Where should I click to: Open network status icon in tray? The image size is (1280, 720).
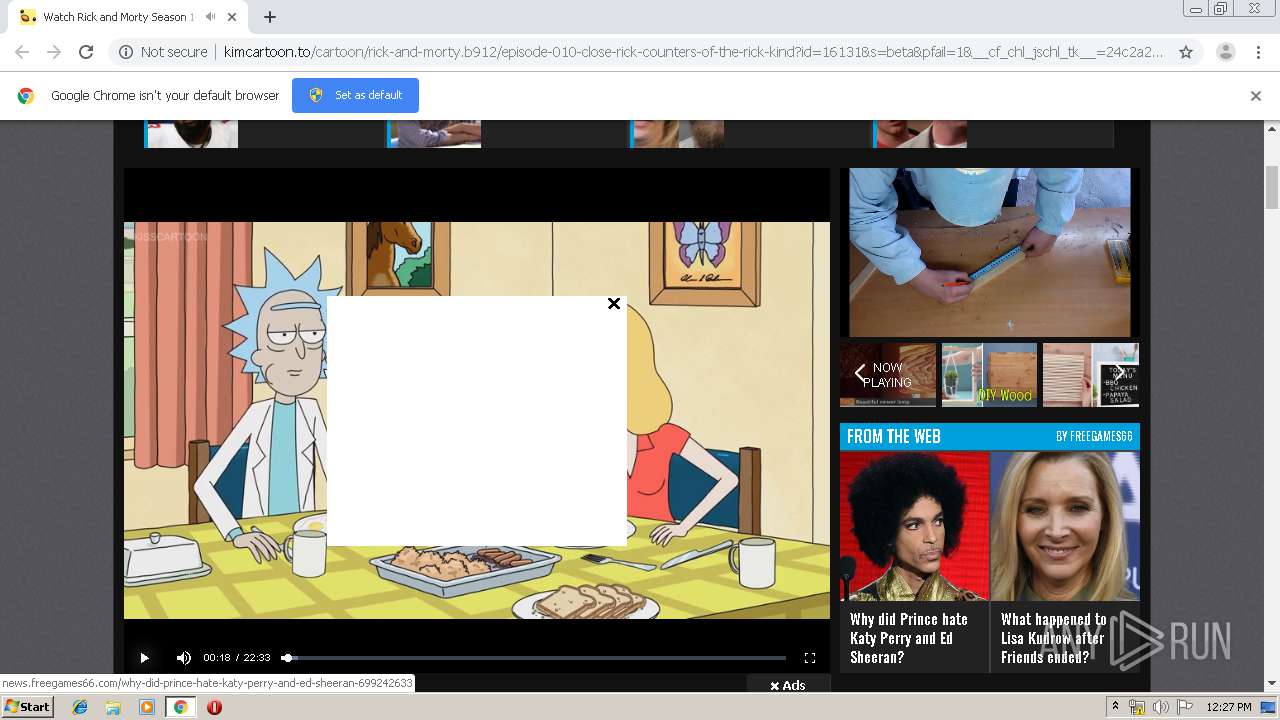click(1137, 707)
